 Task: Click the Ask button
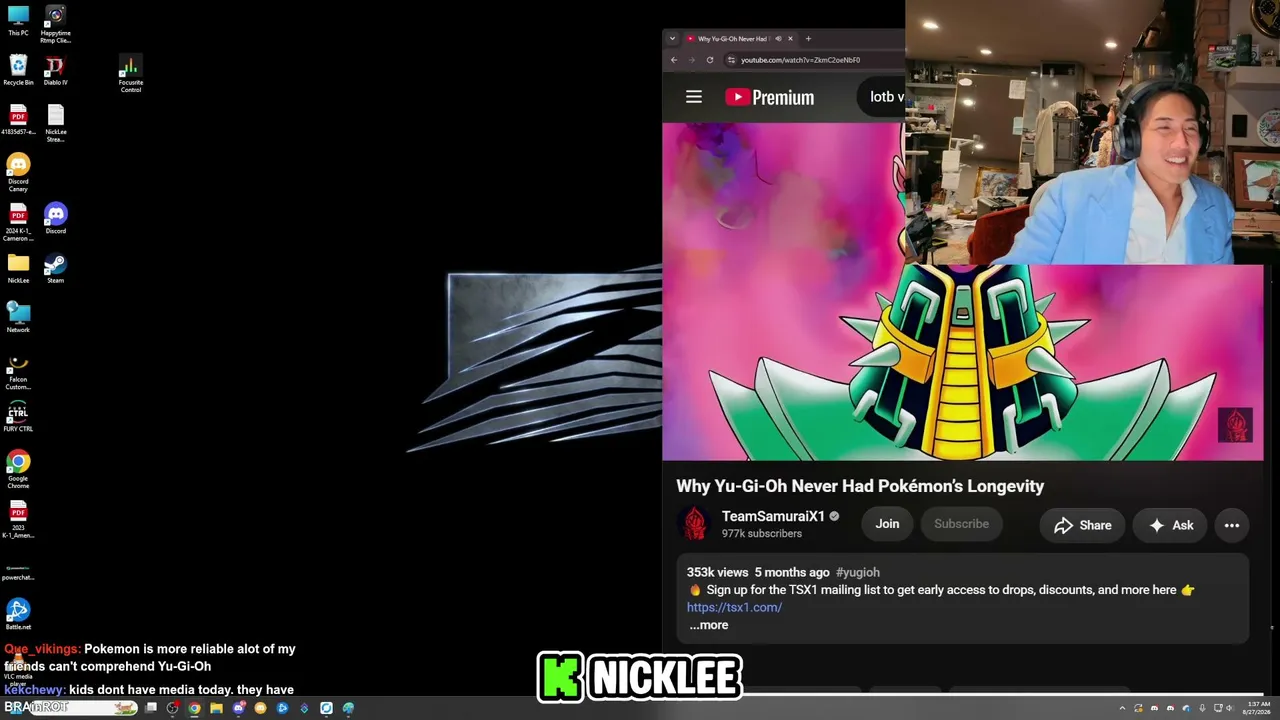[x=1170, y=525]
